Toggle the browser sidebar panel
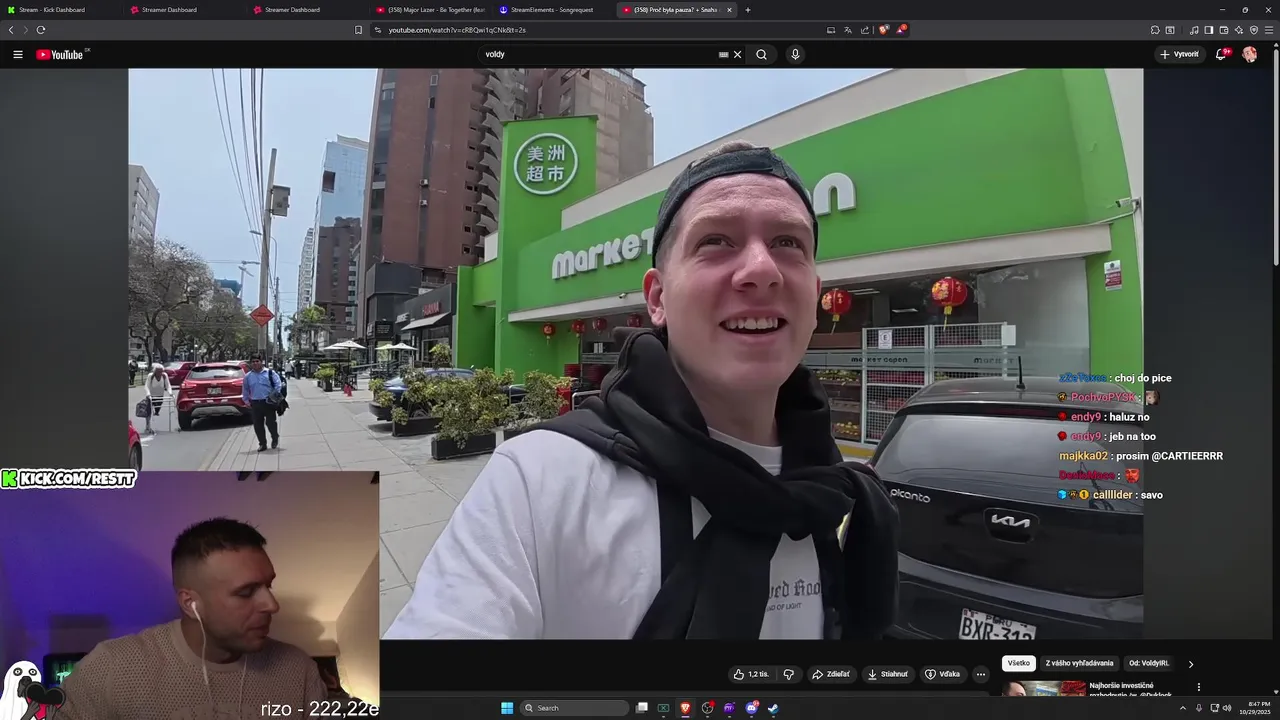This screenshot has width=1280, height=720. point(1208,30)
